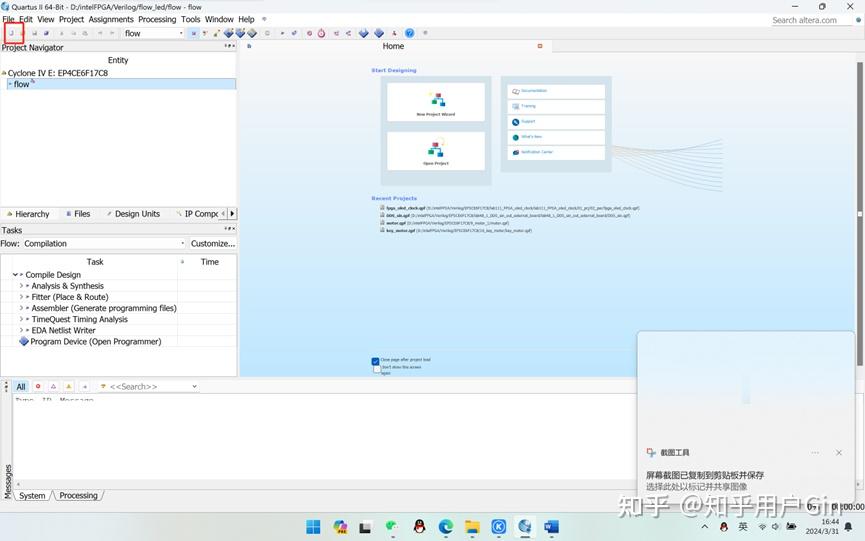Open QQ penguin taskbar icon

pos(419,527)
